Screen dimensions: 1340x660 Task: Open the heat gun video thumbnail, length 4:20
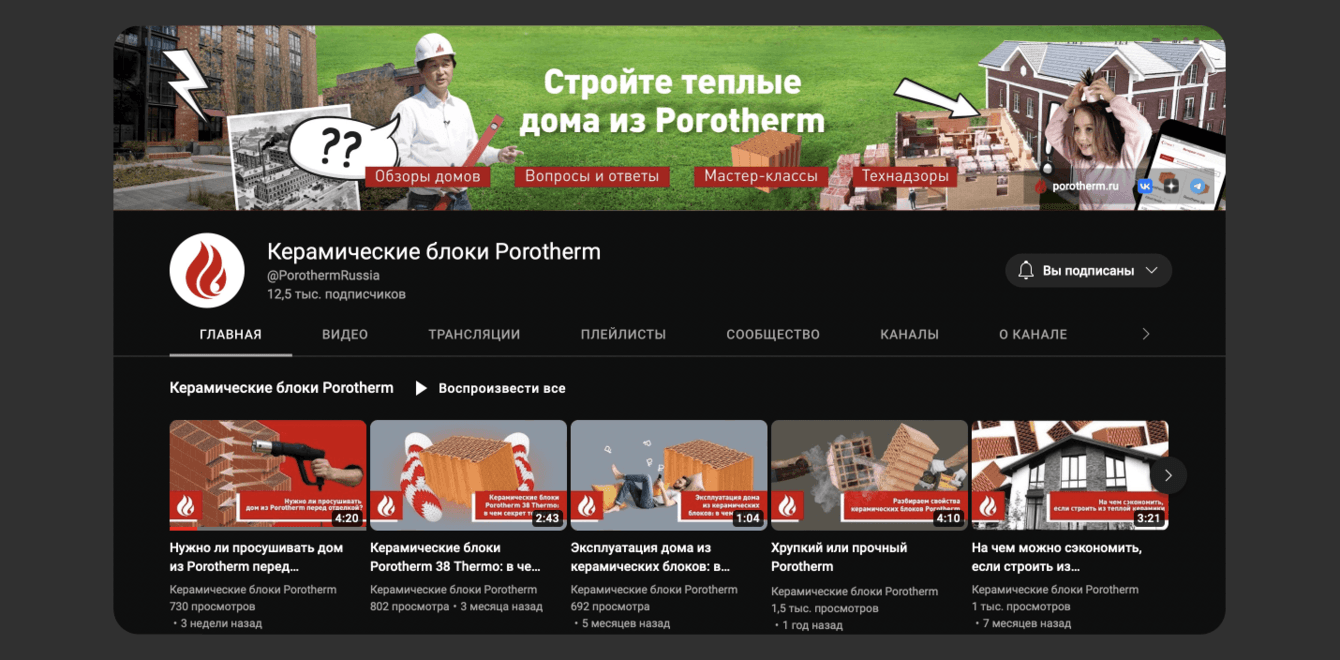click(268, 475)
